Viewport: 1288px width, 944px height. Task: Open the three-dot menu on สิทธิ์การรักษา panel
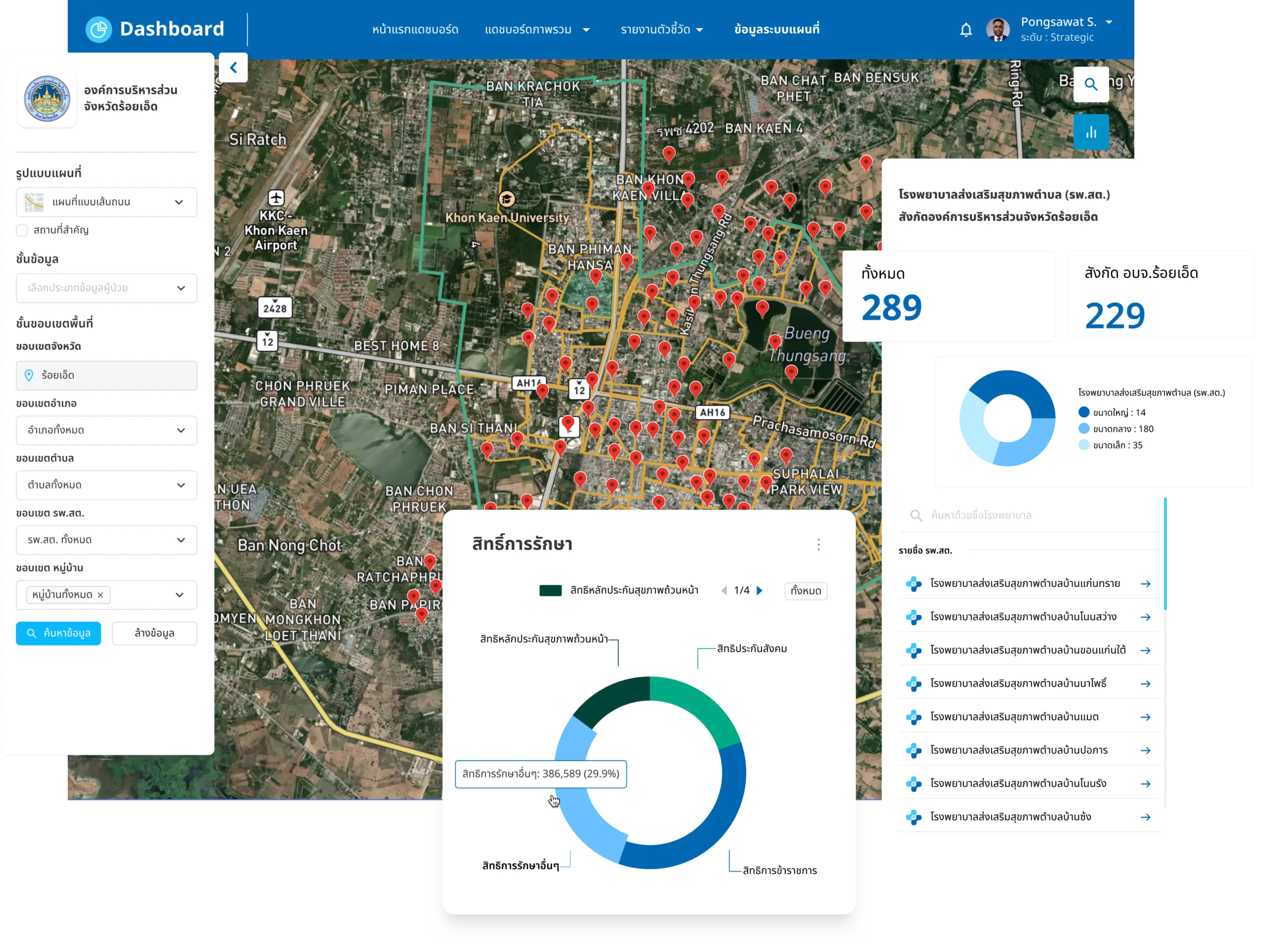(x=819, y=545)
